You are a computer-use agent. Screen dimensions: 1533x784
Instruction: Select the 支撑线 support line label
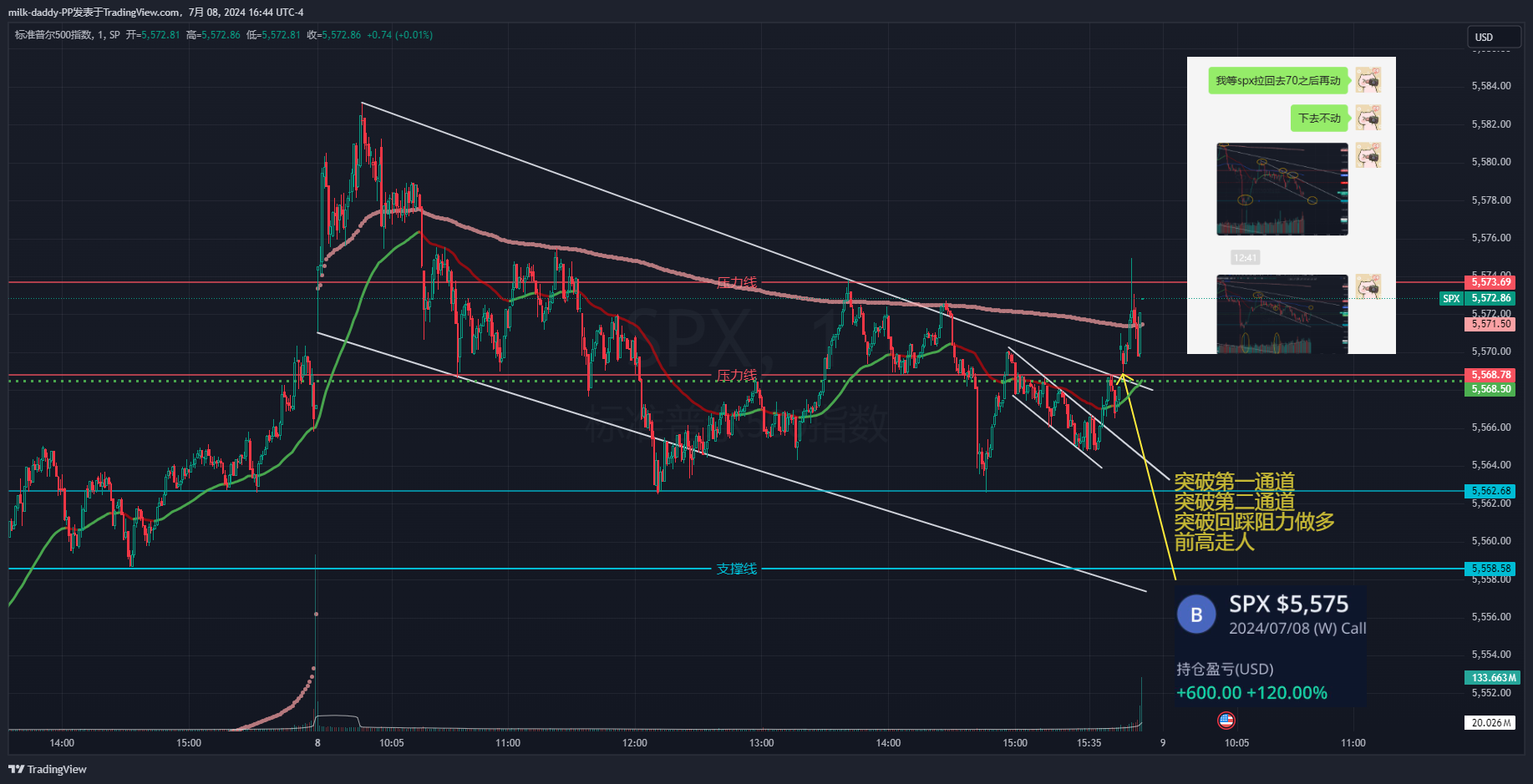(736, 569)
